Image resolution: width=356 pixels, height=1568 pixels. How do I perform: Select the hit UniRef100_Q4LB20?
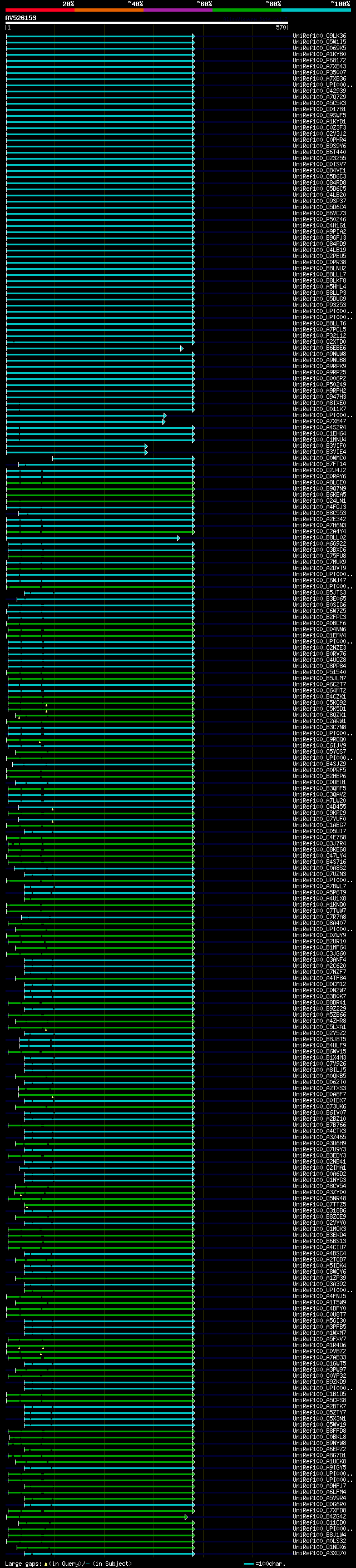point(319,195)
